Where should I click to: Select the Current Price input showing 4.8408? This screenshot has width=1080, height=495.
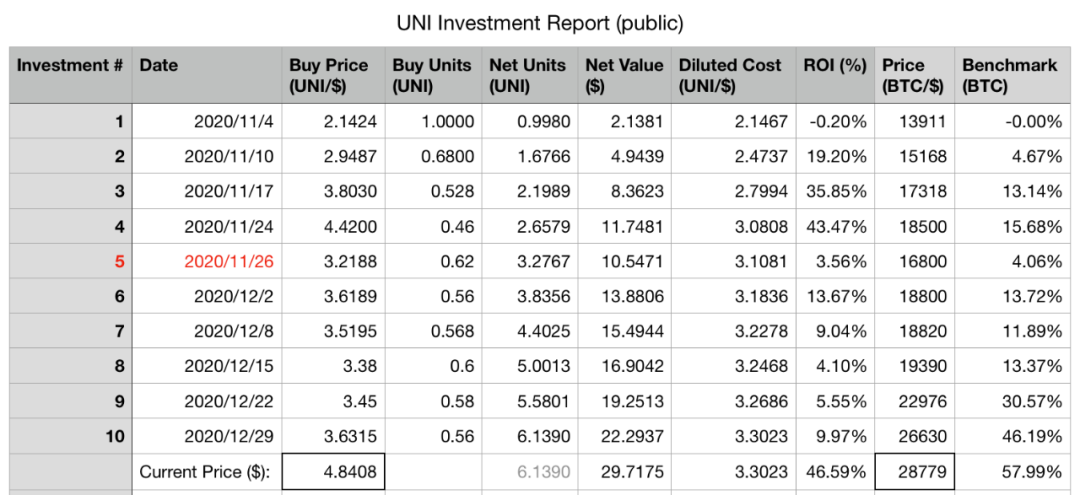point(332,471)
